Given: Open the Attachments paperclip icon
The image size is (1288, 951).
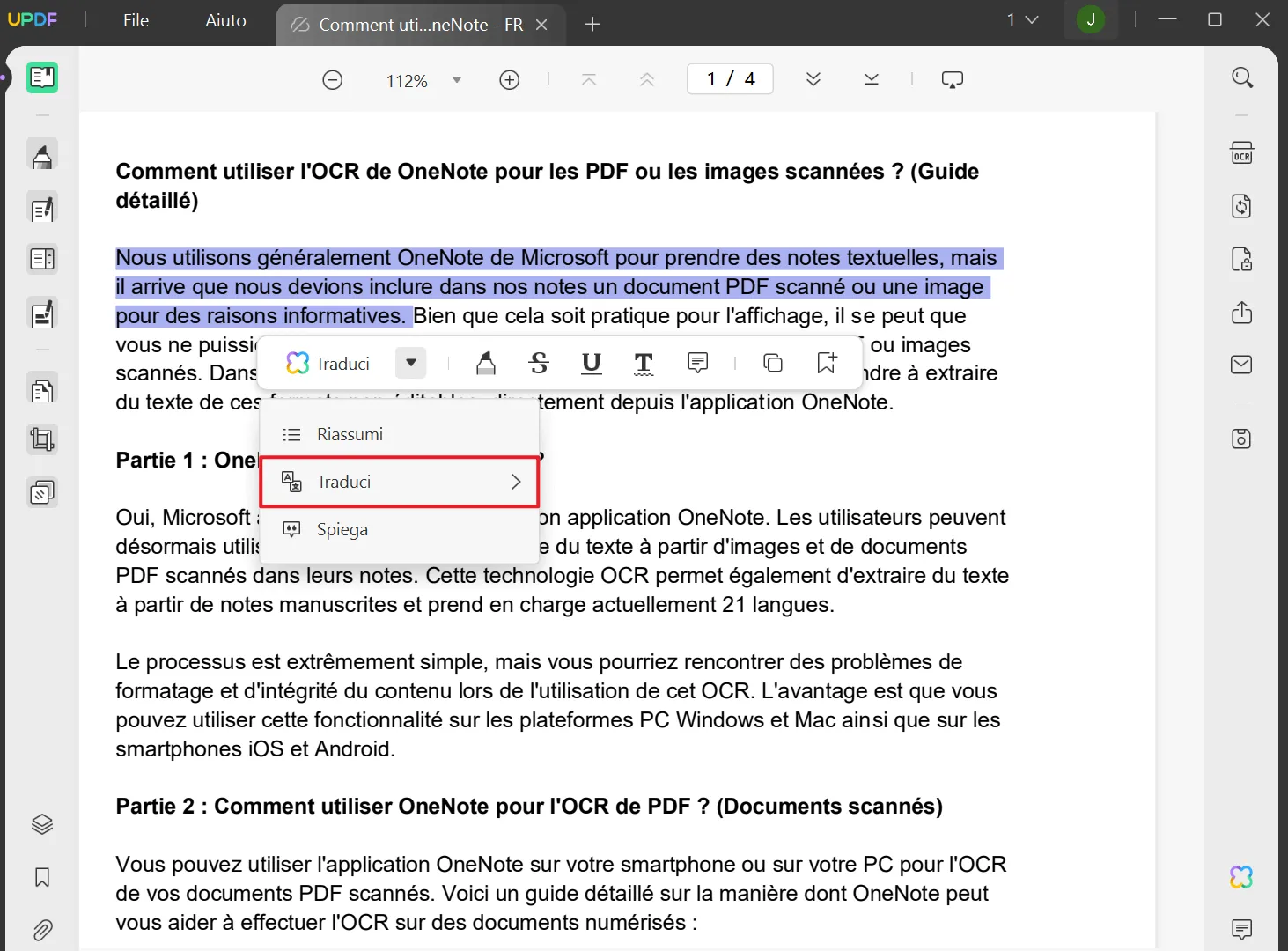Looking at the screenshot, I should click(42, 929).
